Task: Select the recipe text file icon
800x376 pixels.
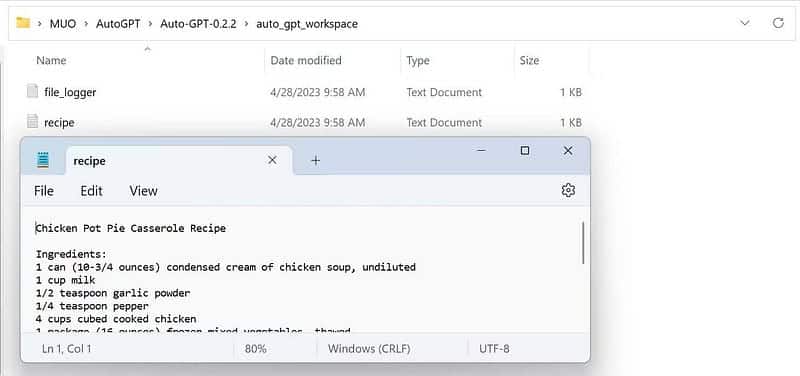Action: pos(32,121)
